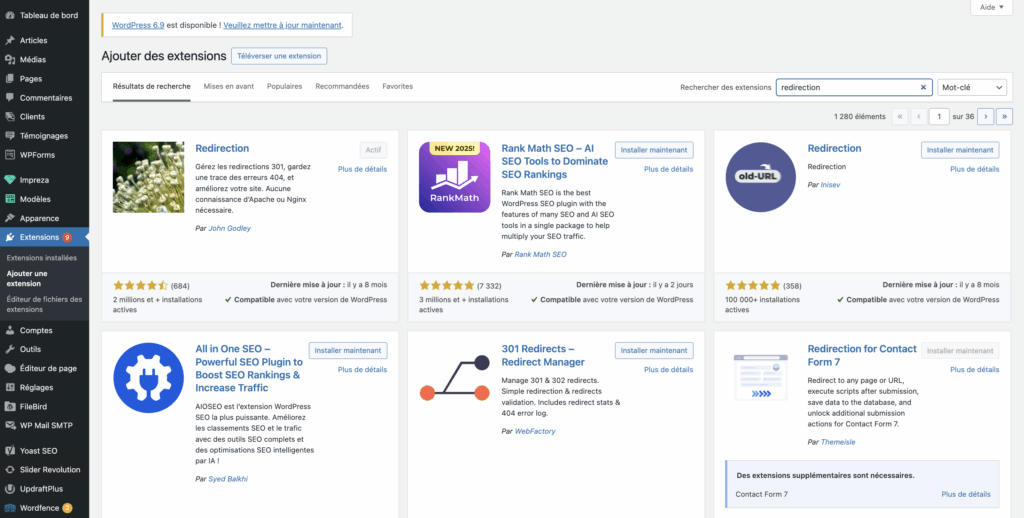Clear the search field with the X icon
The height and width of the screenshot is (518, 1024).
coord(923,87)
